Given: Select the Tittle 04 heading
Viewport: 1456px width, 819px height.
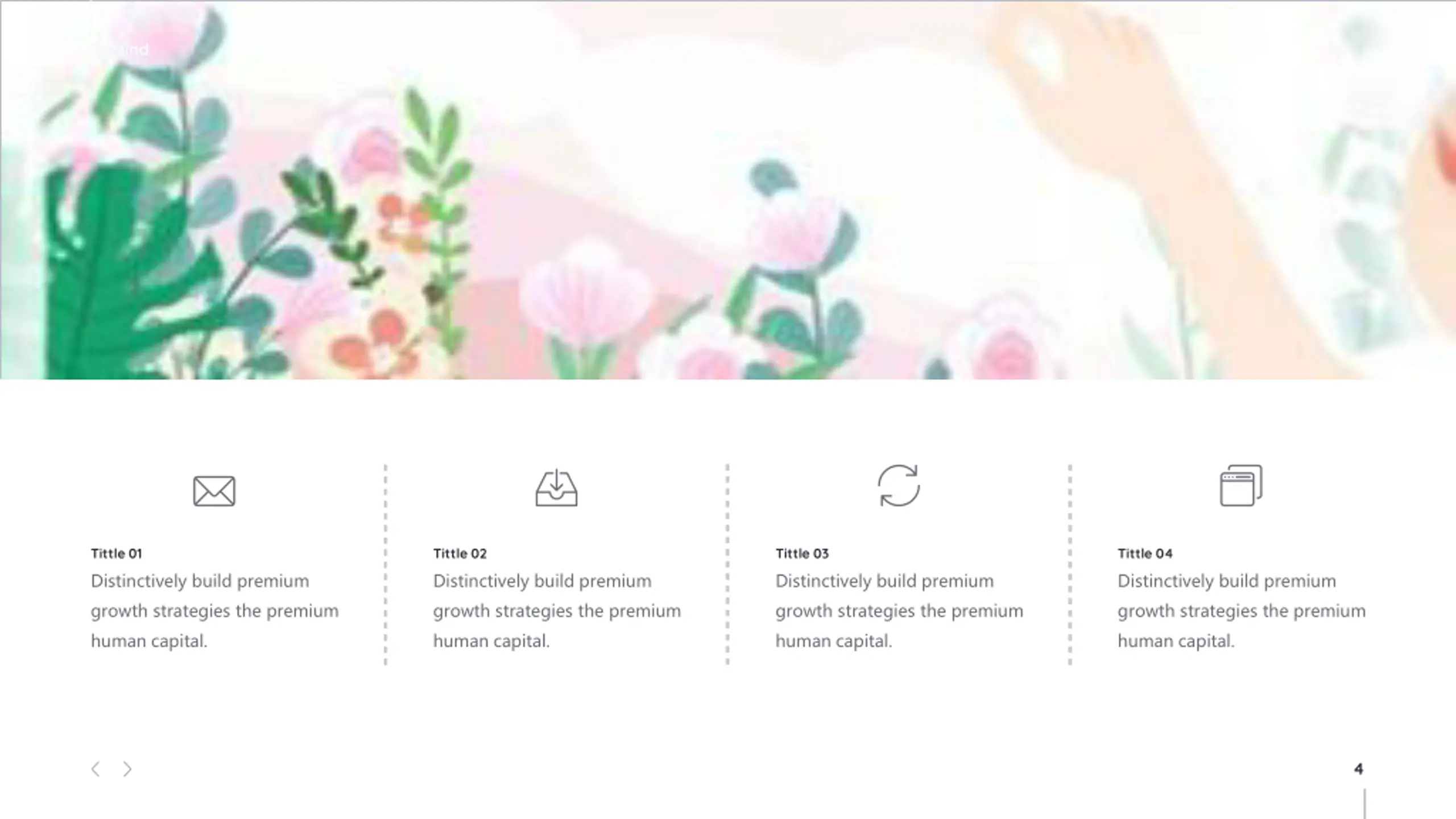Looking at the screenshot, I should pyautogui.click(x=1145, y=553).
